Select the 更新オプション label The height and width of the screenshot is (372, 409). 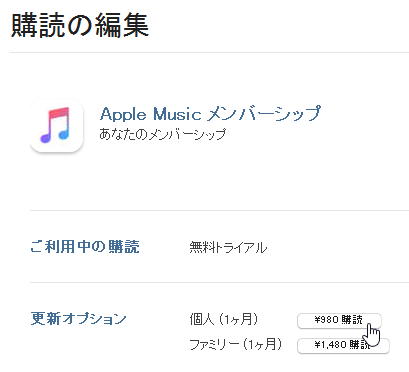click(x=78, y=319)
